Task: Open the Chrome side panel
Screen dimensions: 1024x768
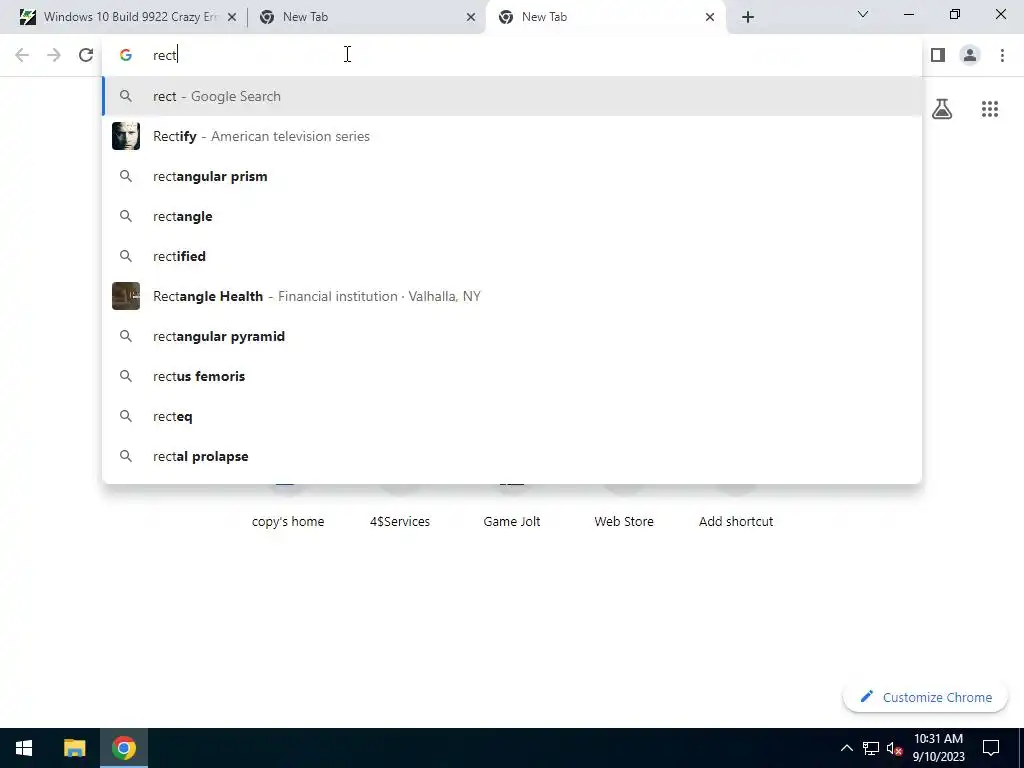Action: 938,55
